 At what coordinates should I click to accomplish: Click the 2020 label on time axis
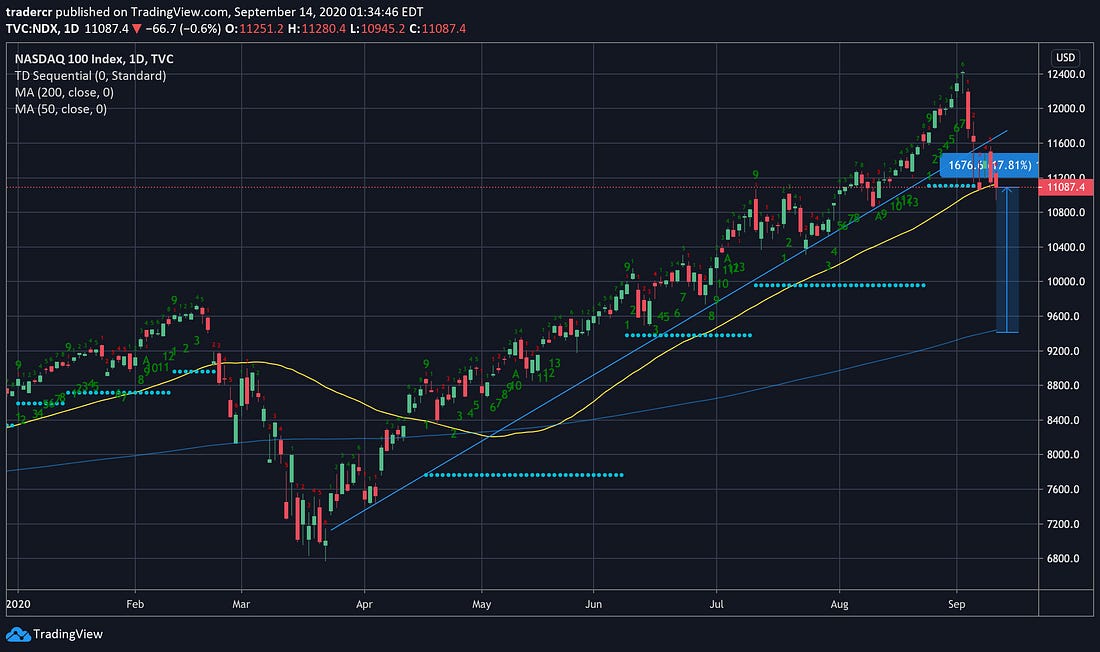tap(18, 604)
